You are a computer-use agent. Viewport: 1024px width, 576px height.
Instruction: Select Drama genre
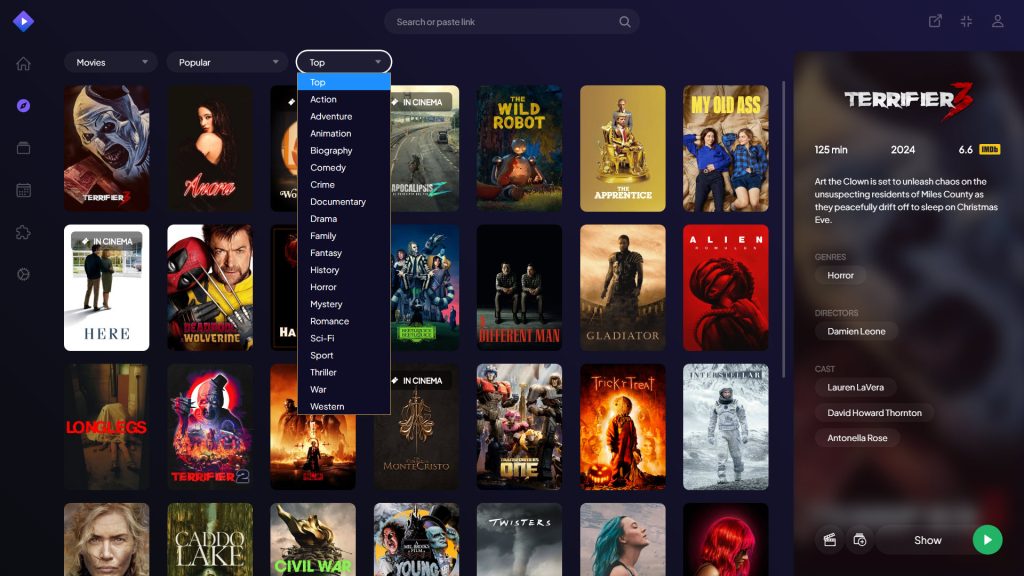click(344, 219)
